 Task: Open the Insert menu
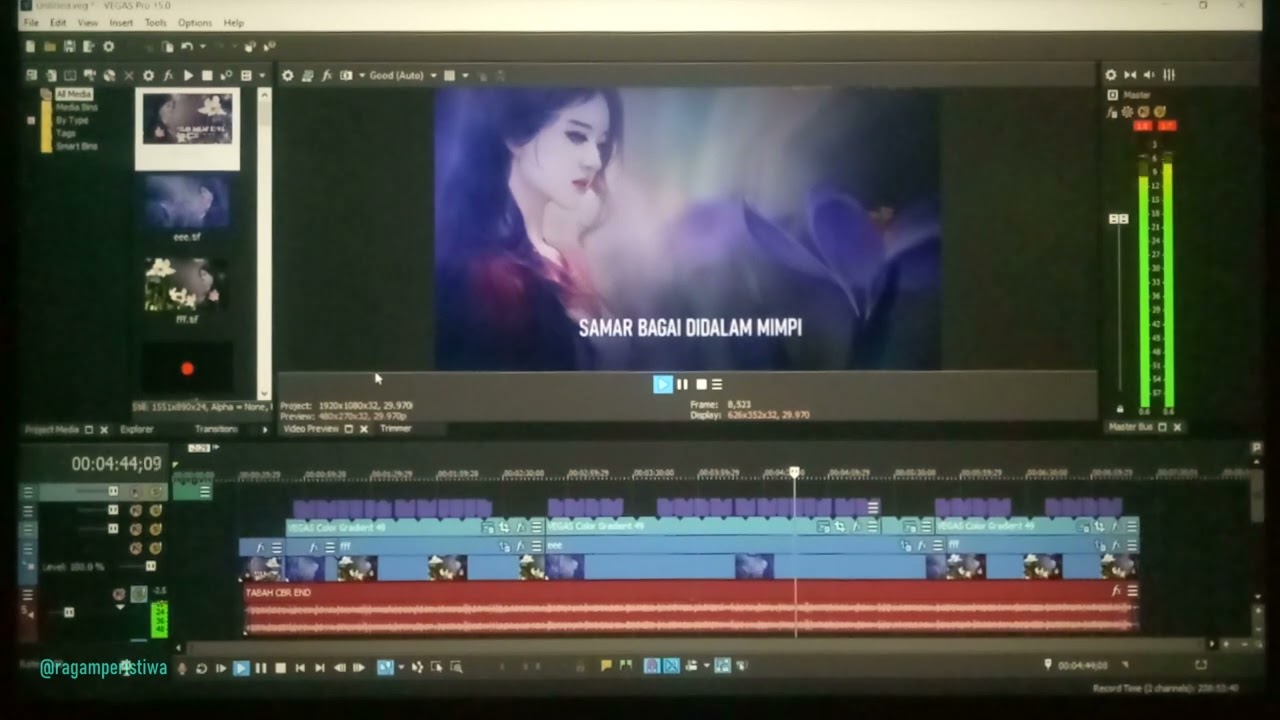pyautogui.click(x=121, y=22)
